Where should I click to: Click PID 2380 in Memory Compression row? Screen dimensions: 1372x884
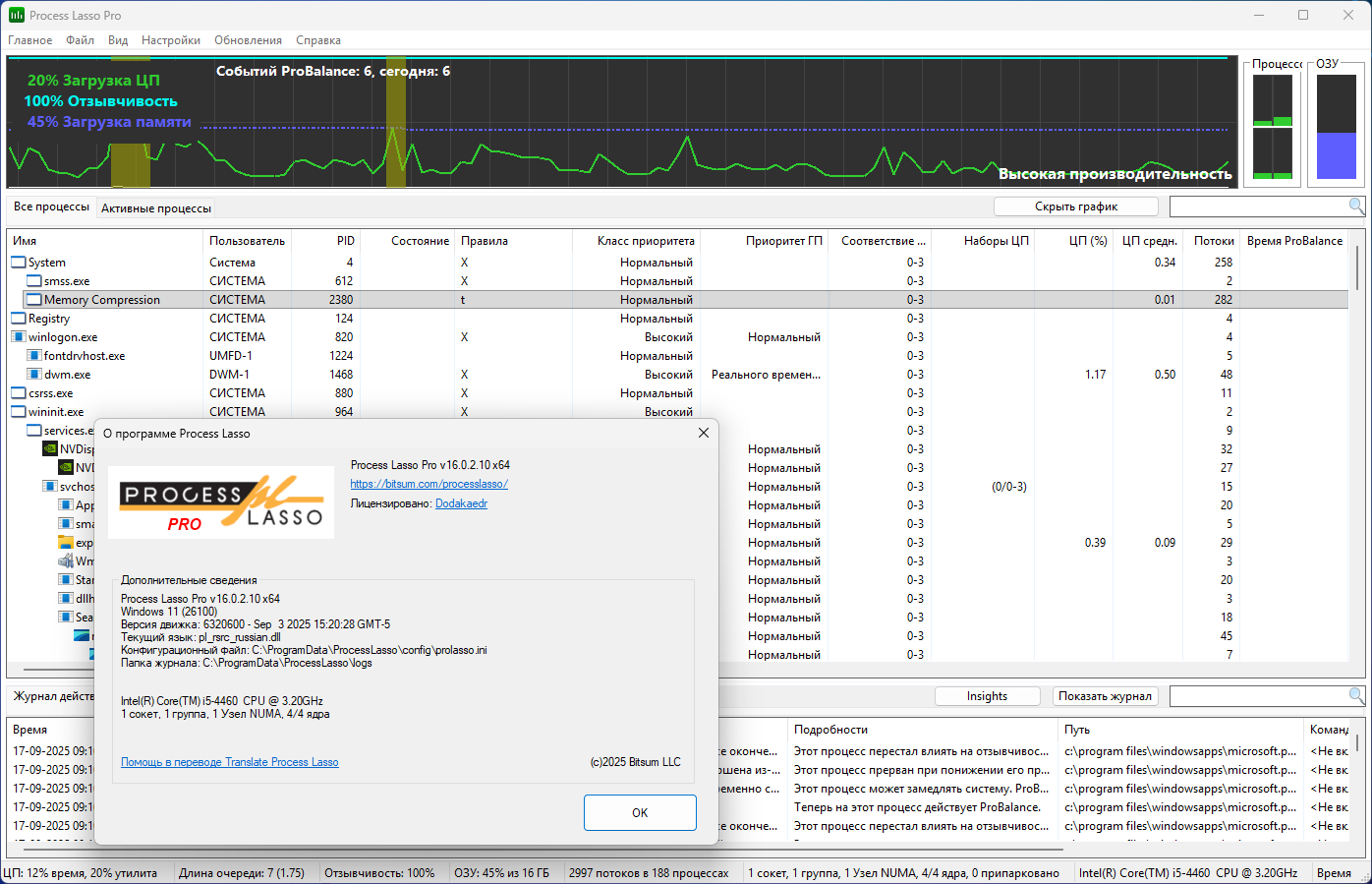click(341, 300)
